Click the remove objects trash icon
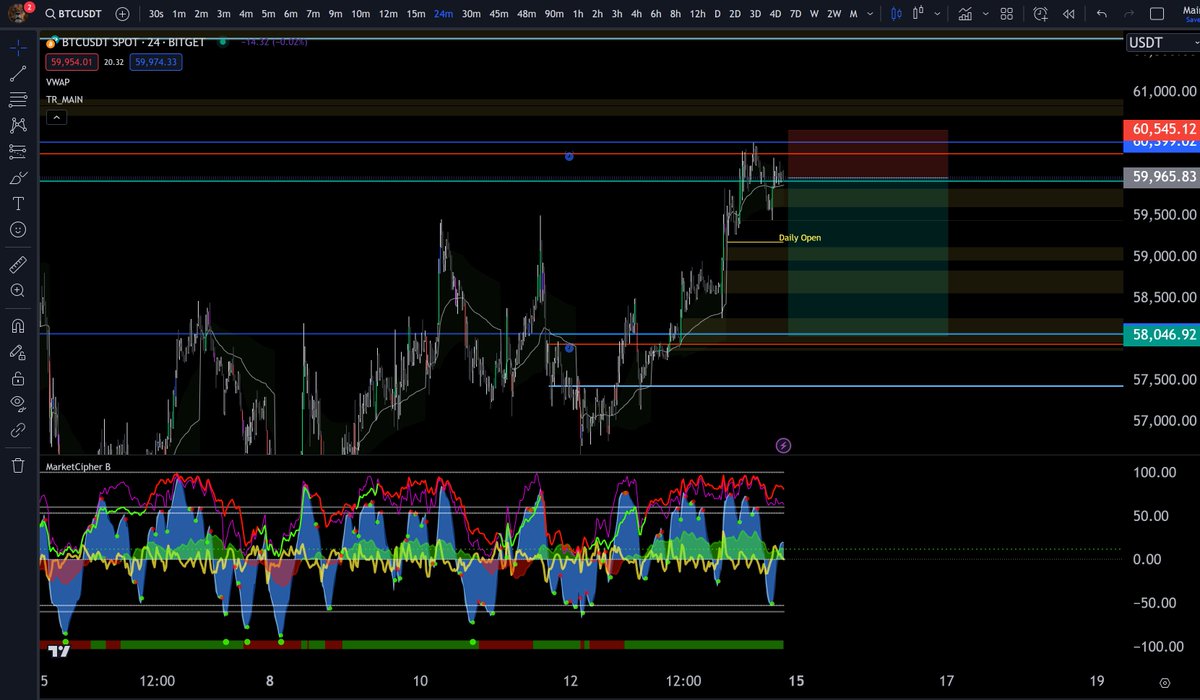The width and height of the screenshot is (1200, 700). [x=18, y=465]
